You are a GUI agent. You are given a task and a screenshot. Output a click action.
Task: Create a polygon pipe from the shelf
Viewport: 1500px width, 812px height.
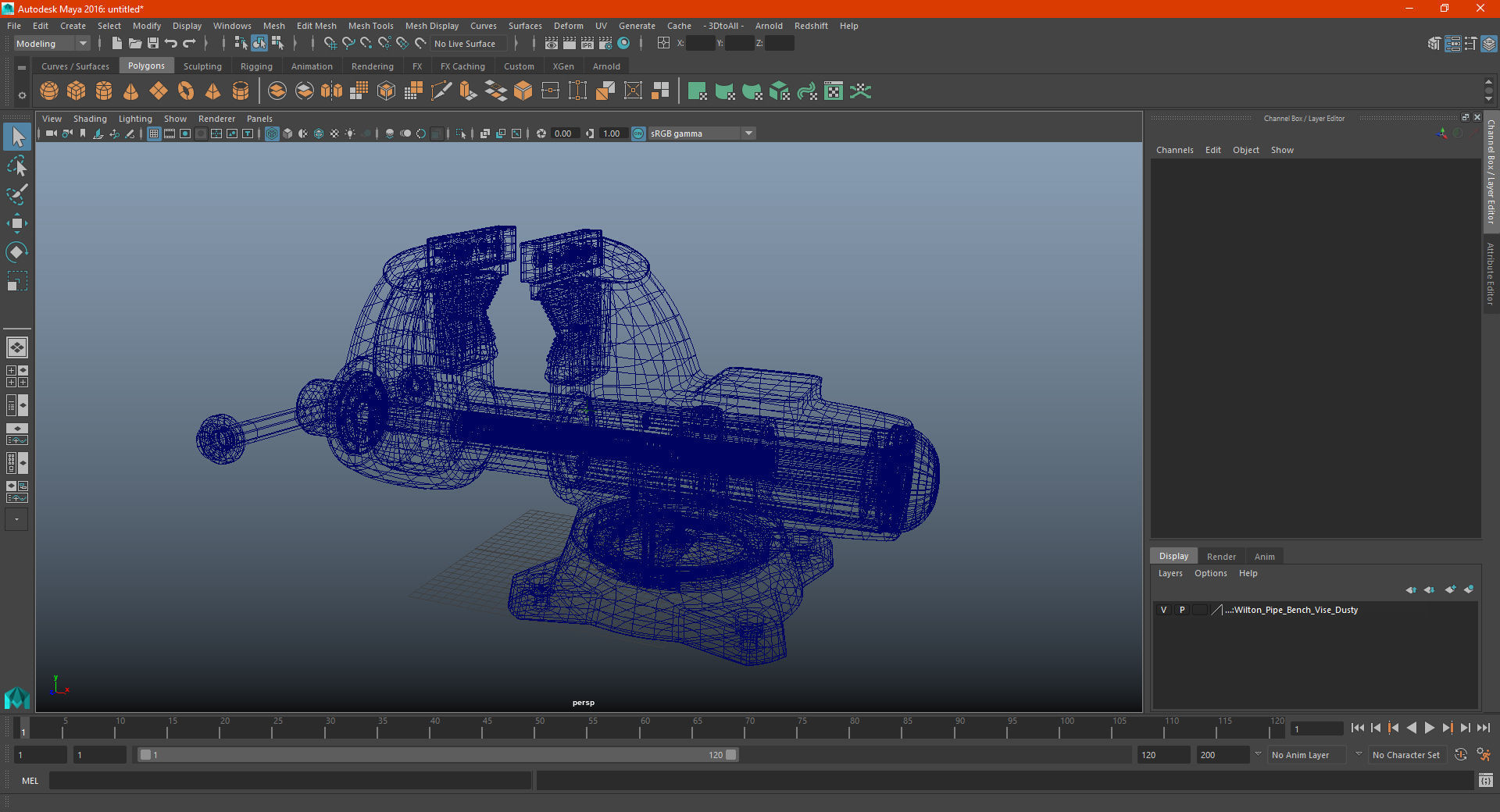pos(241,91)
